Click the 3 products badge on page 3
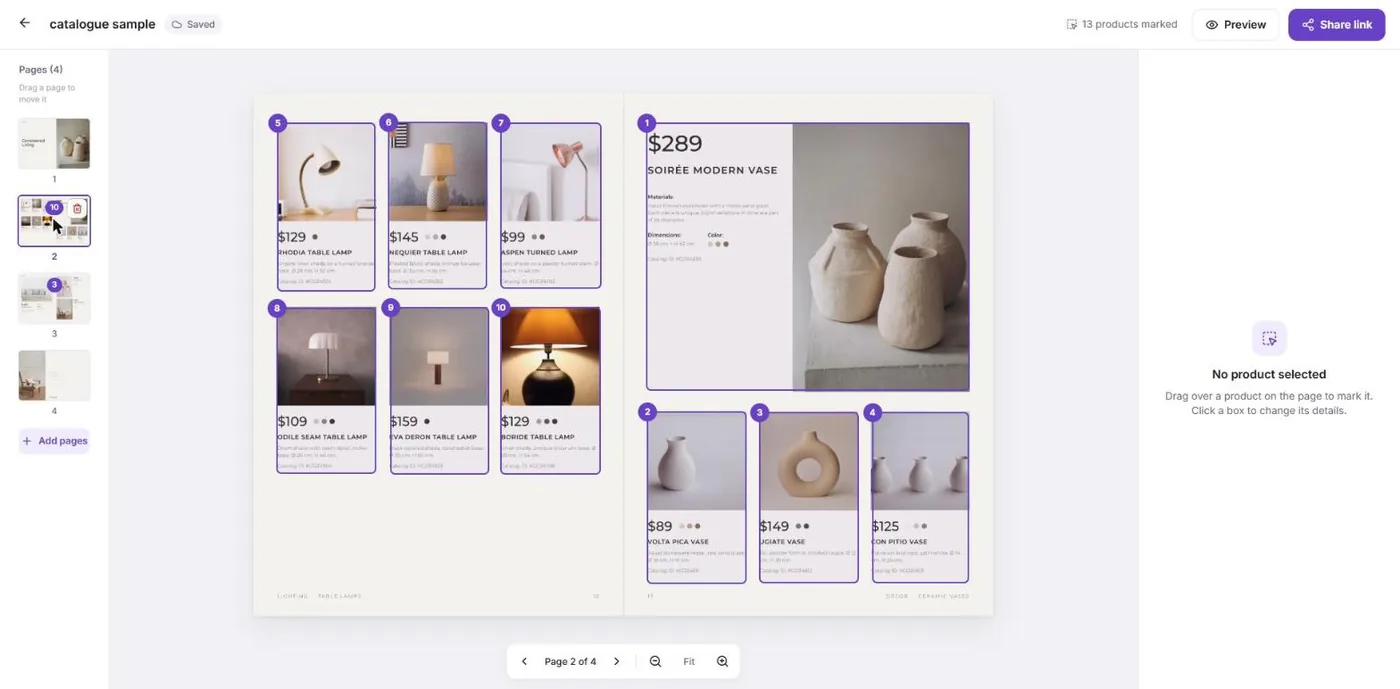The height and width of the screenshot is (689, 1400). click(x=54, y=285)
